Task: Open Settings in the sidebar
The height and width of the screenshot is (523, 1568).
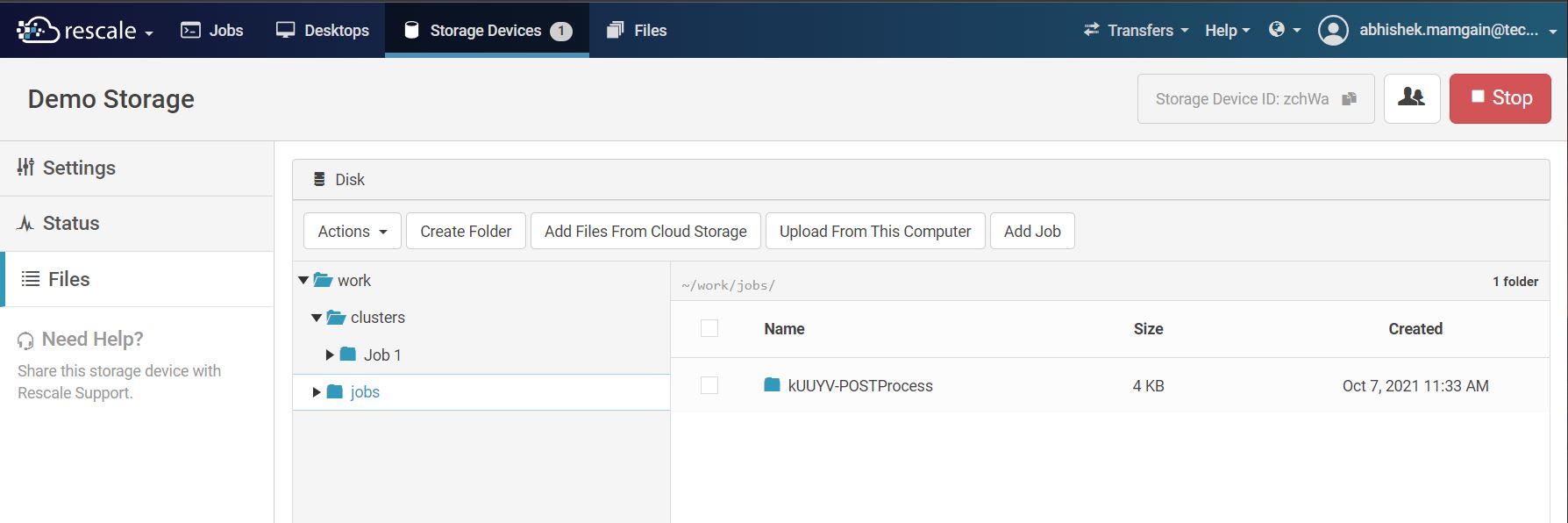Action: (137, 168)
